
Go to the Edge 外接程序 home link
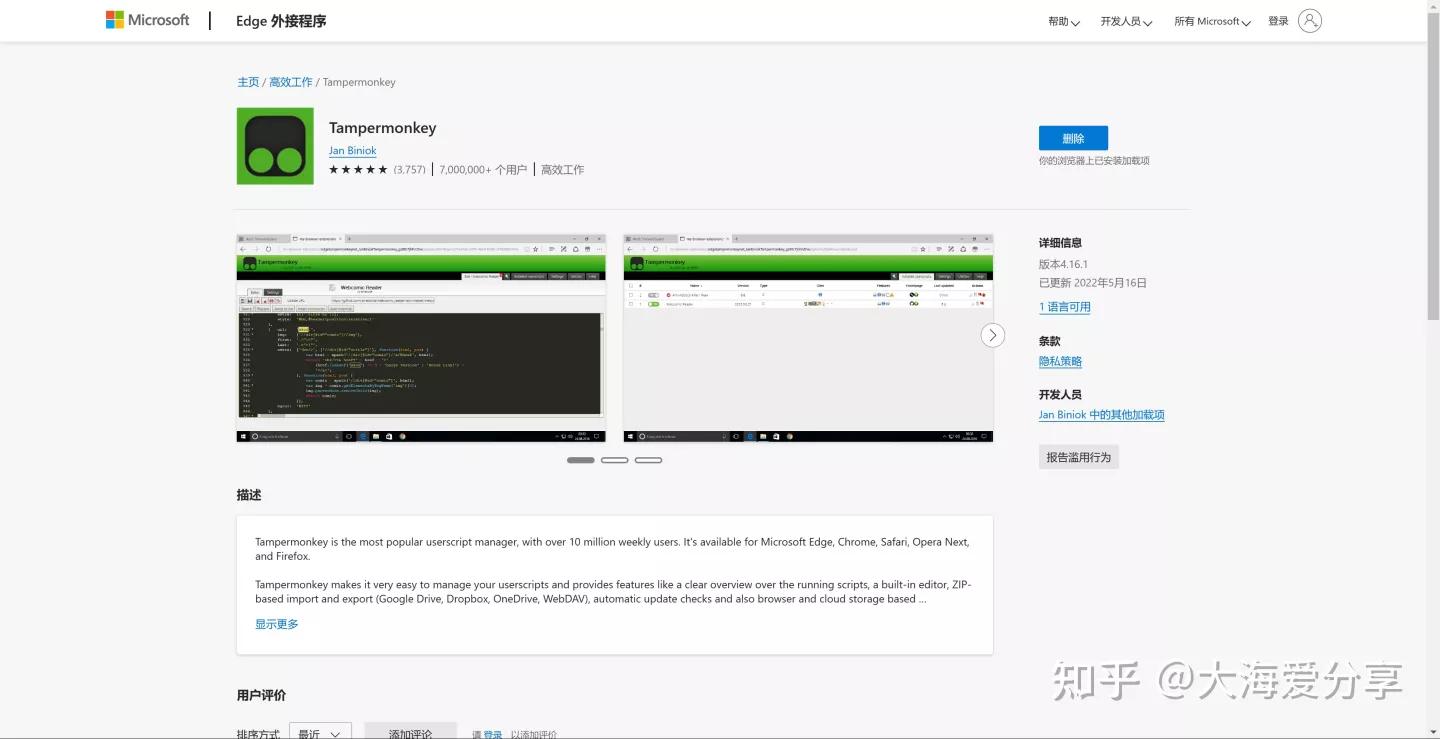281,21
